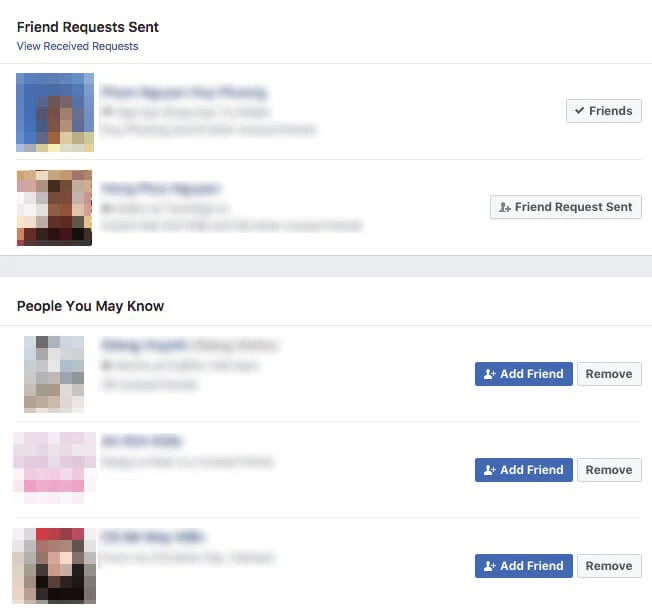652x608 pixels.
Task: Remove the second suggested person
Action: [609, 470]
